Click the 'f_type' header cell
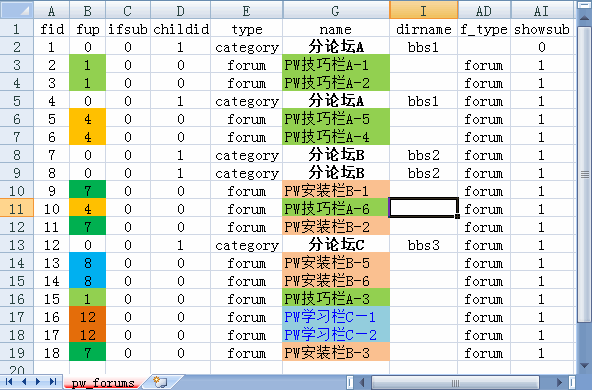The image size is (592, 390). coord(484,29)
